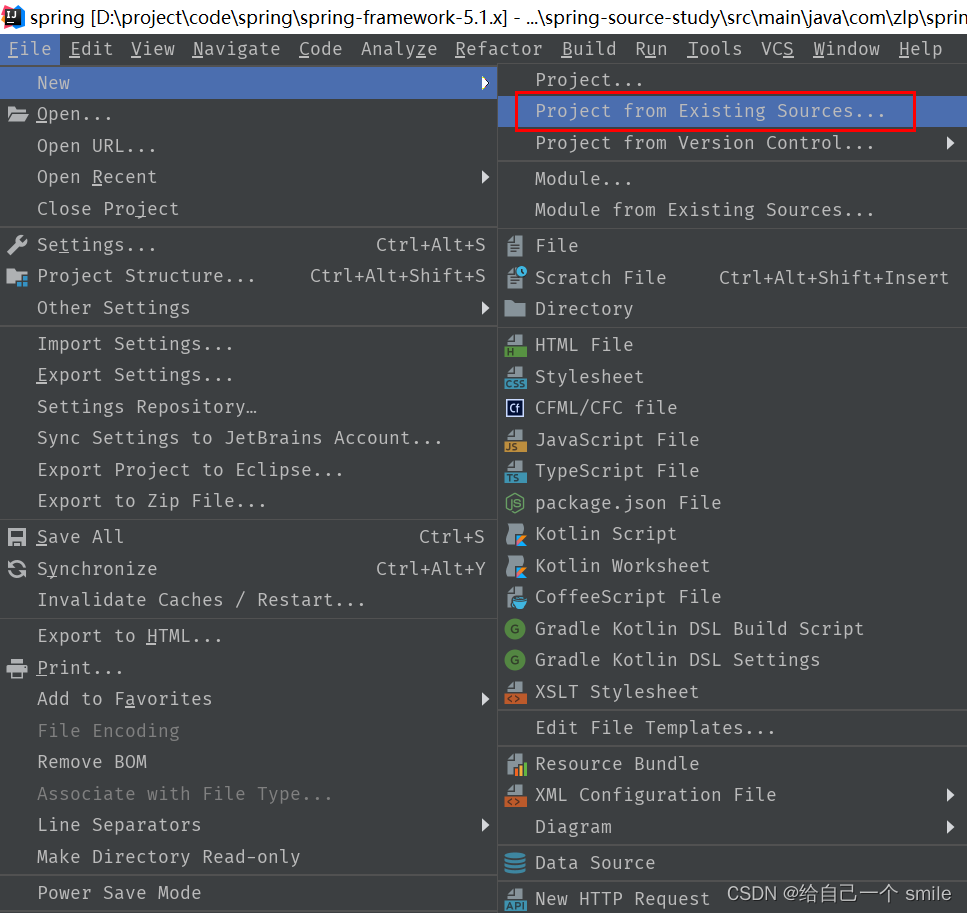Choose Remove BOM

pos(249,762)
